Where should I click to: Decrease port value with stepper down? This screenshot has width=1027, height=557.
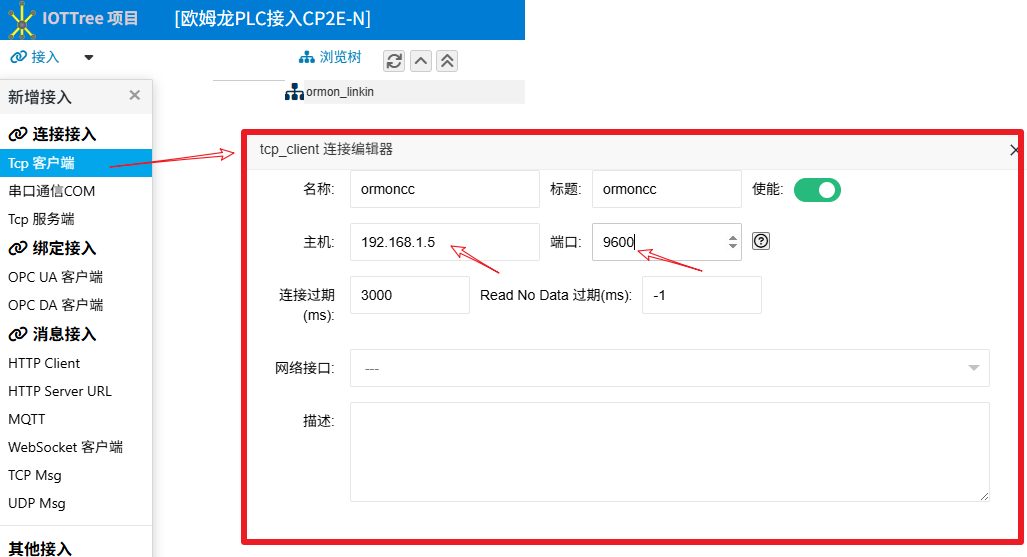tap(732, 246)
